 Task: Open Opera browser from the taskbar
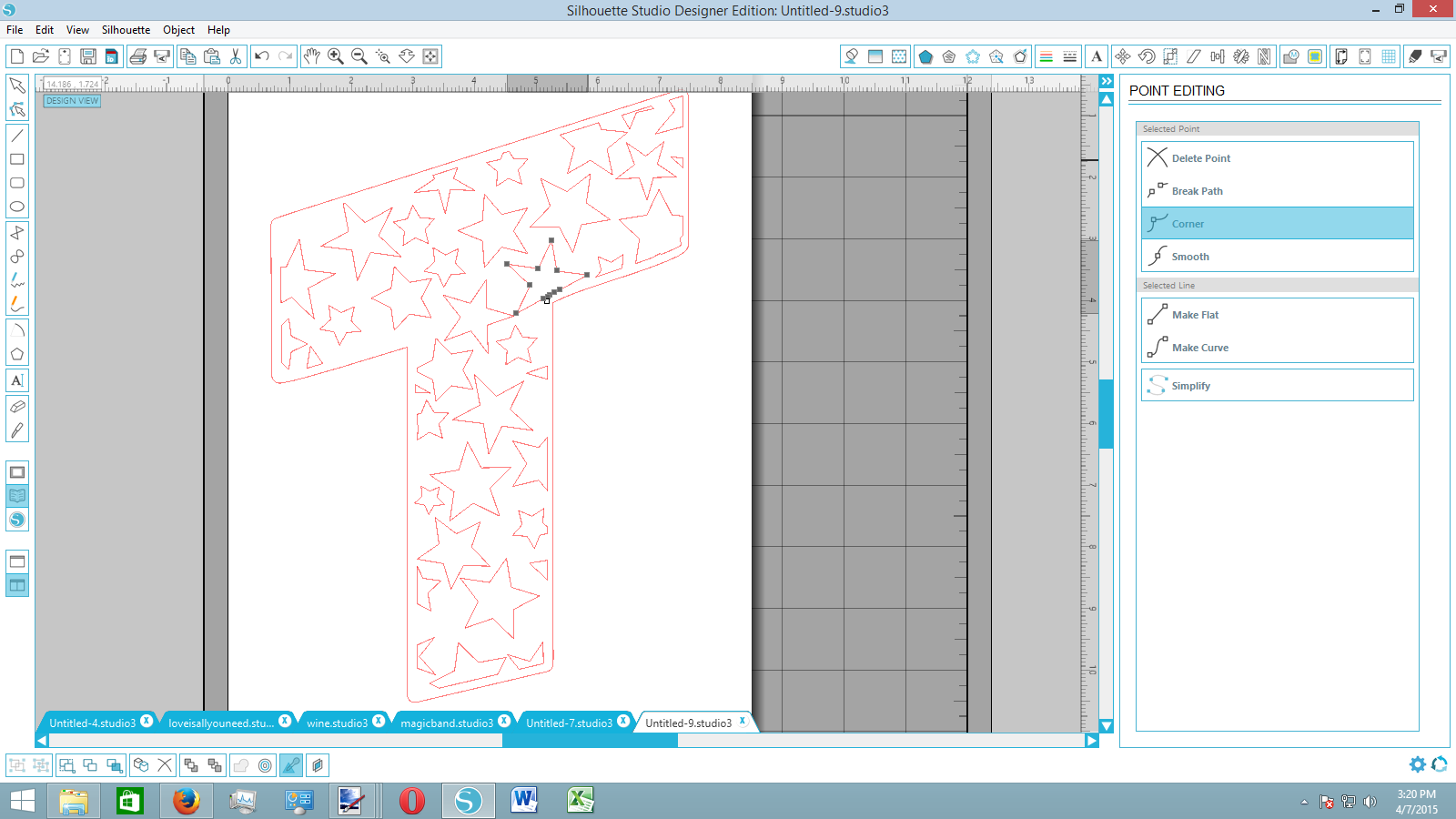click(x=411, y=801)
